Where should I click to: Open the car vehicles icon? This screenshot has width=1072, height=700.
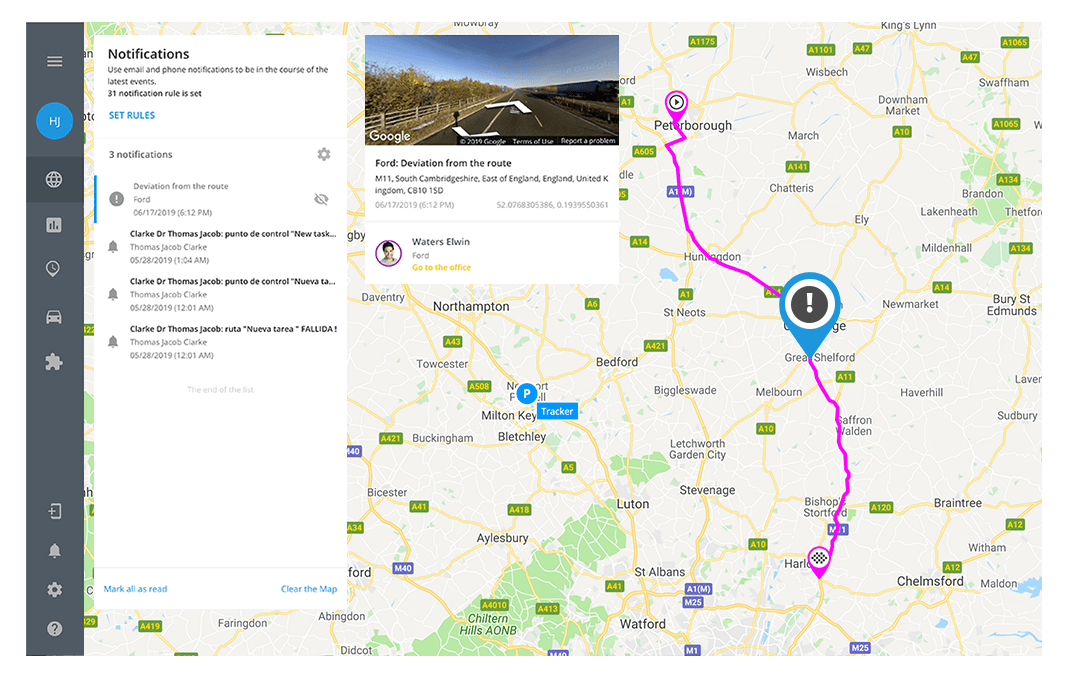(x=54, y=317)
